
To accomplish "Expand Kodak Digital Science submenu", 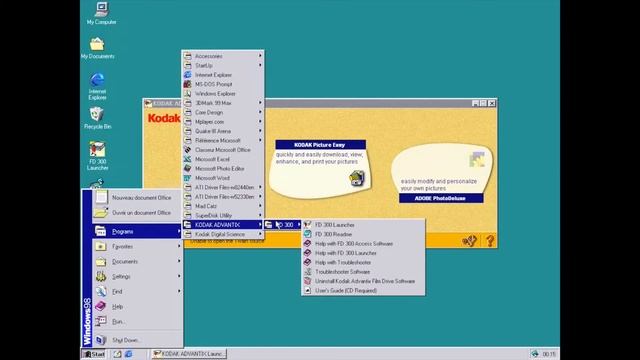I will pyautogui.click(x=222, y=234).
